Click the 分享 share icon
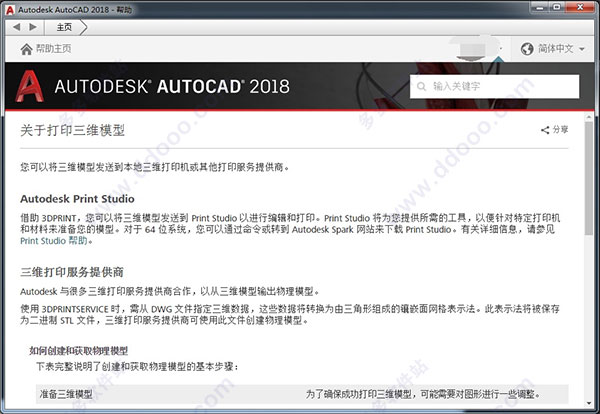Image resolution: width=600 pixels, height=414 pixels. [x=545, y=130]
